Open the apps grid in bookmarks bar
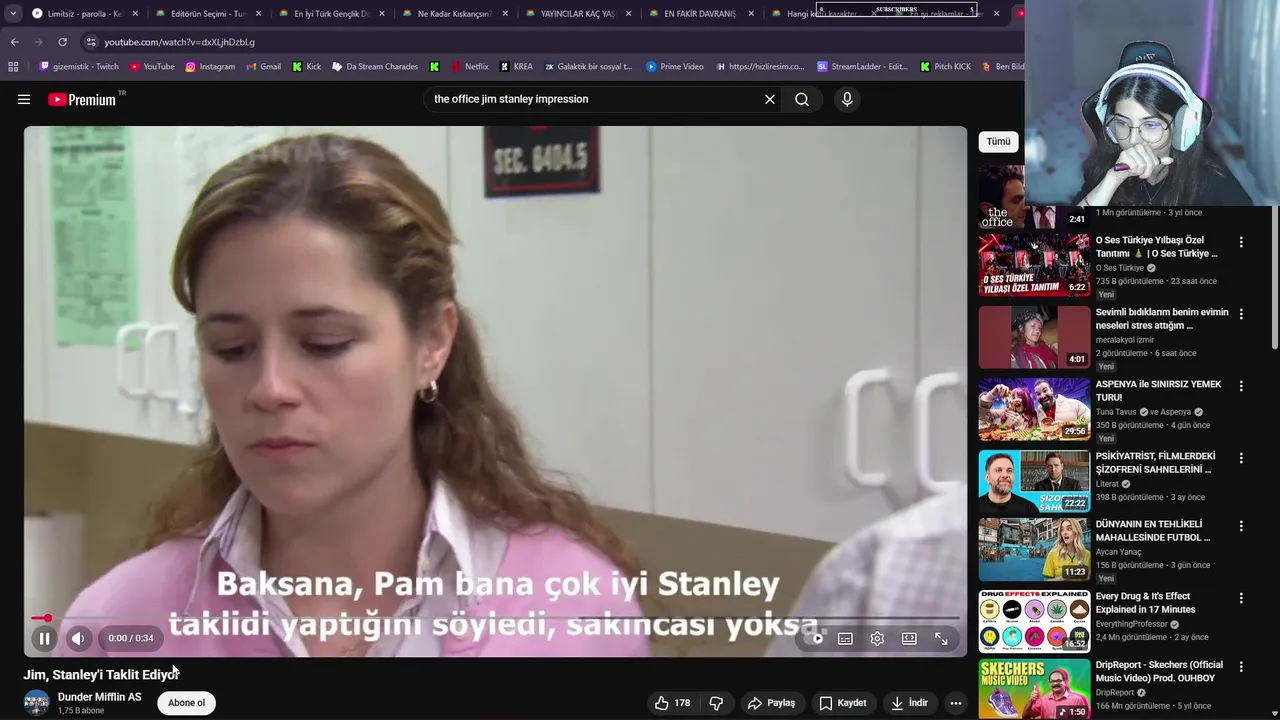The height and width of the screenshot is (720, 1280). (13, 67)
